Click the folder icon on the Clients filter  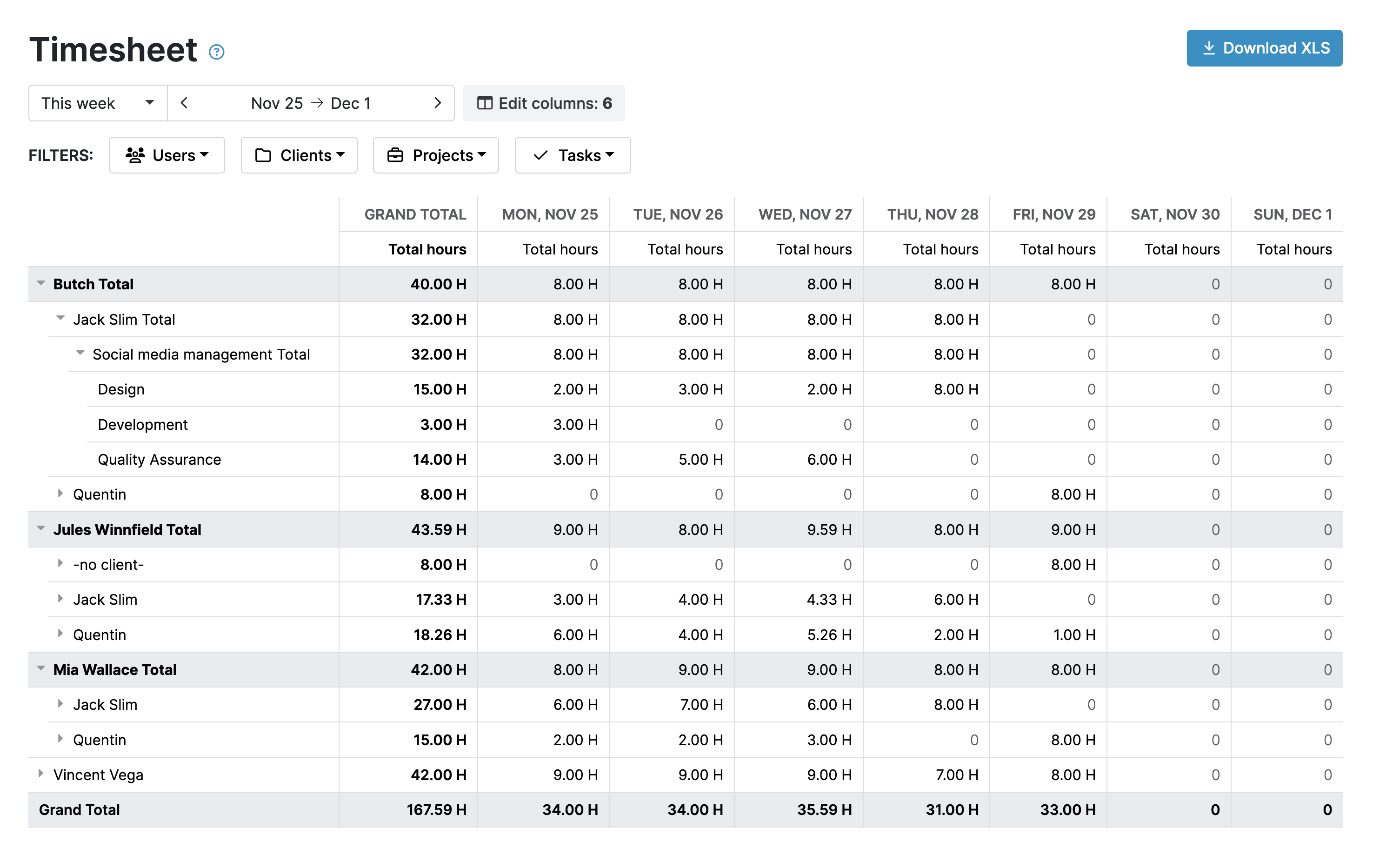[263, 155]
